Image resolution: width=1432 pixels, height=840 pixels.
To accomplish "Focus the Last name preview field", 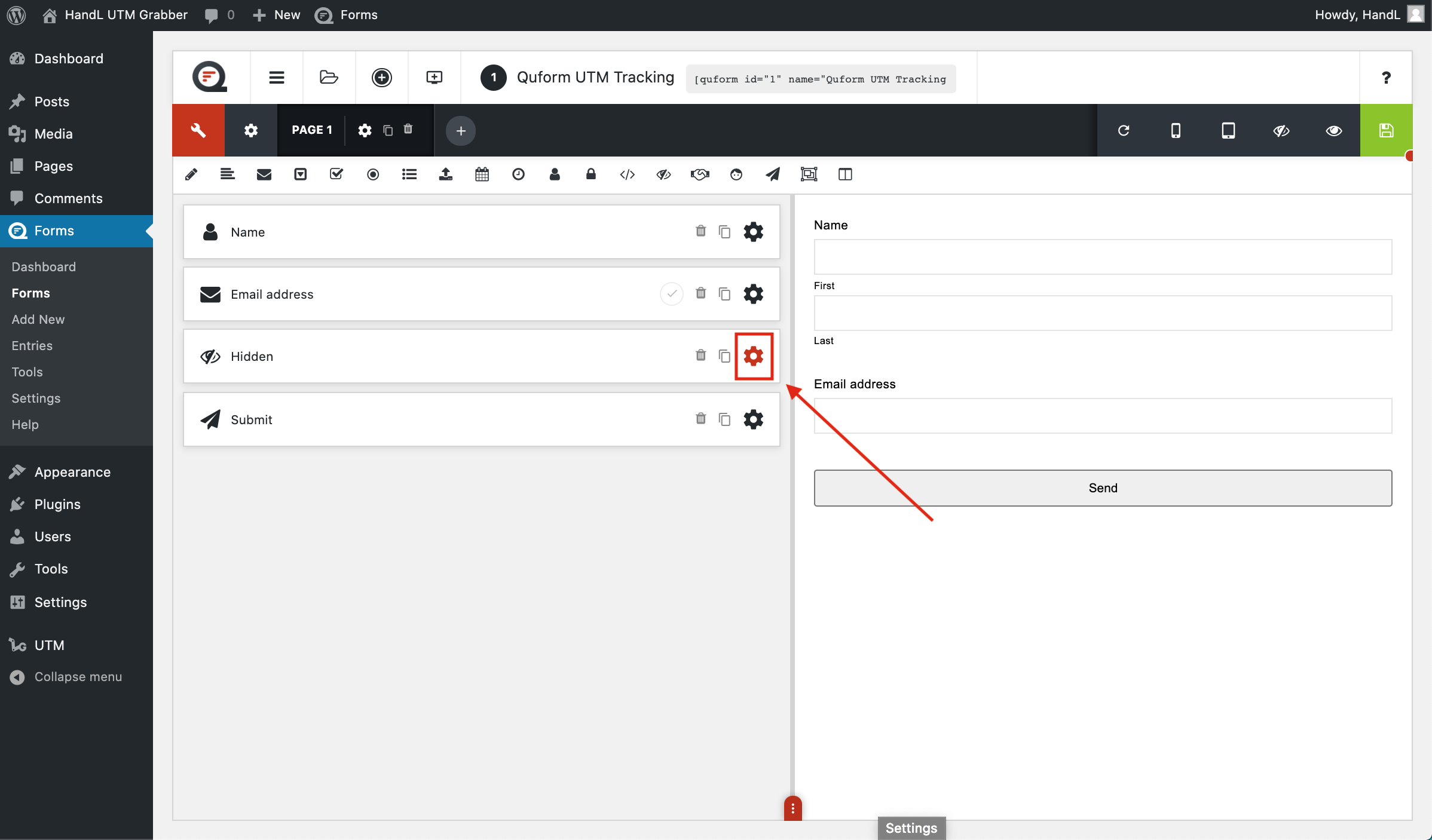I will [x=1103, y=313].
